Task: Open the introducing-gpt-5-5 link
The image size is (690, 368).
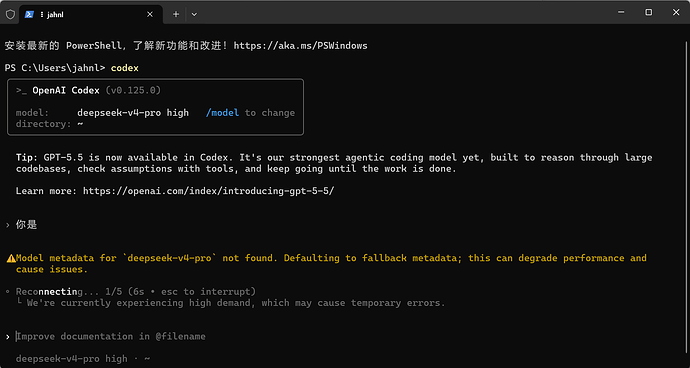Action: [209, 191]
